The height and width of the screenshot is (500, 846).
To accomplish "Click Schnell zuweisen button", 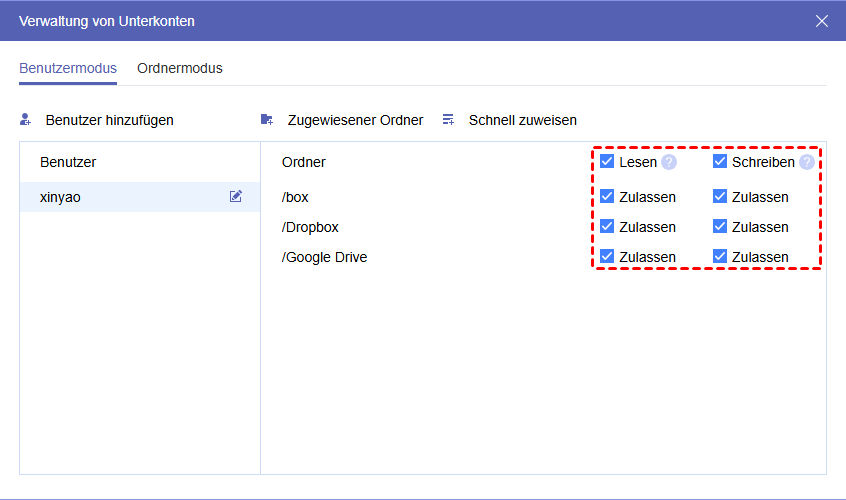I will [522, 120].
